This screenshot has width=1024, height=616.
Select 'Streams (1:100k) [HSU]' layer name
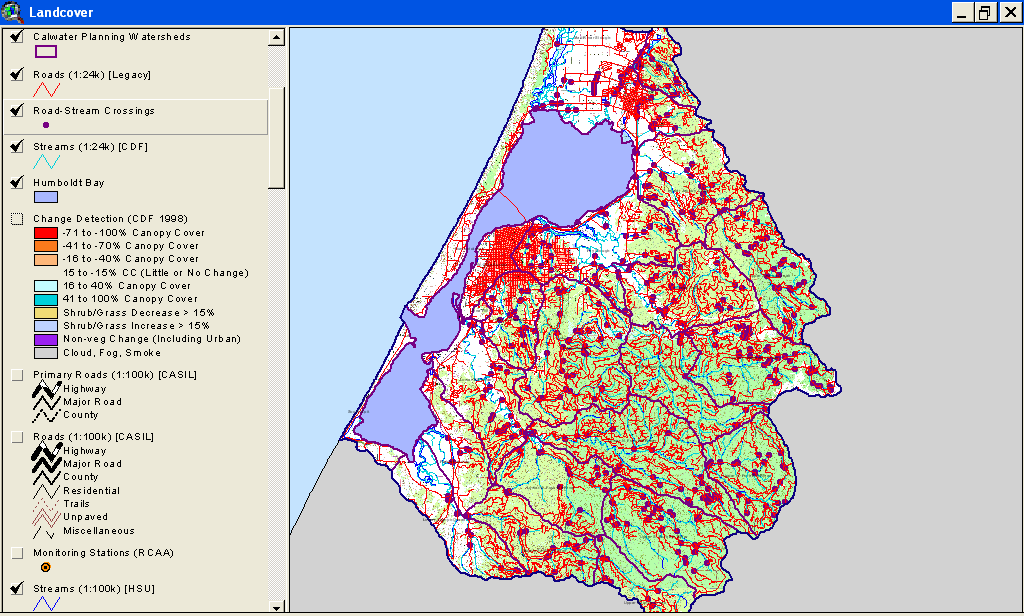pos(94,589)
